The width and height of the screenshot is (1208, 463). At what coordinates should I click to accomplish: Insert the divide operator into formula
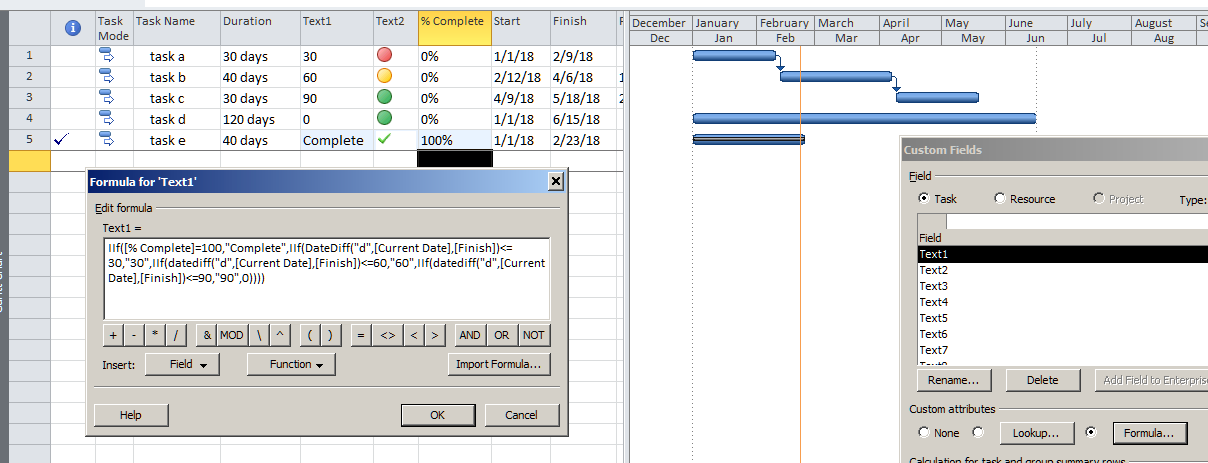pyautogui.click(x=178, y=335)
